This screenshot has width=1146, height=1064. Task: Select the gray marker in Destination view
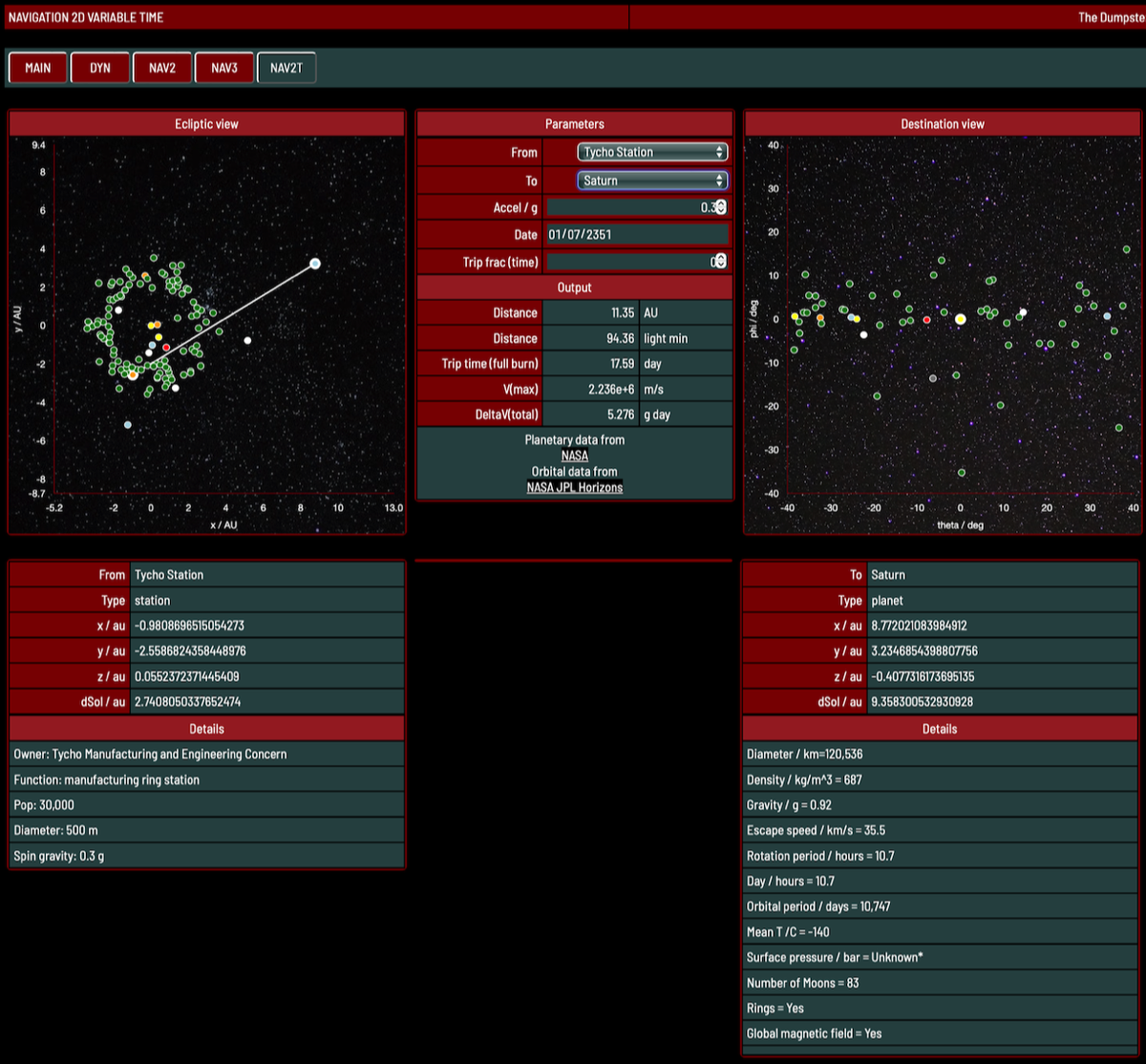(933, 378)
